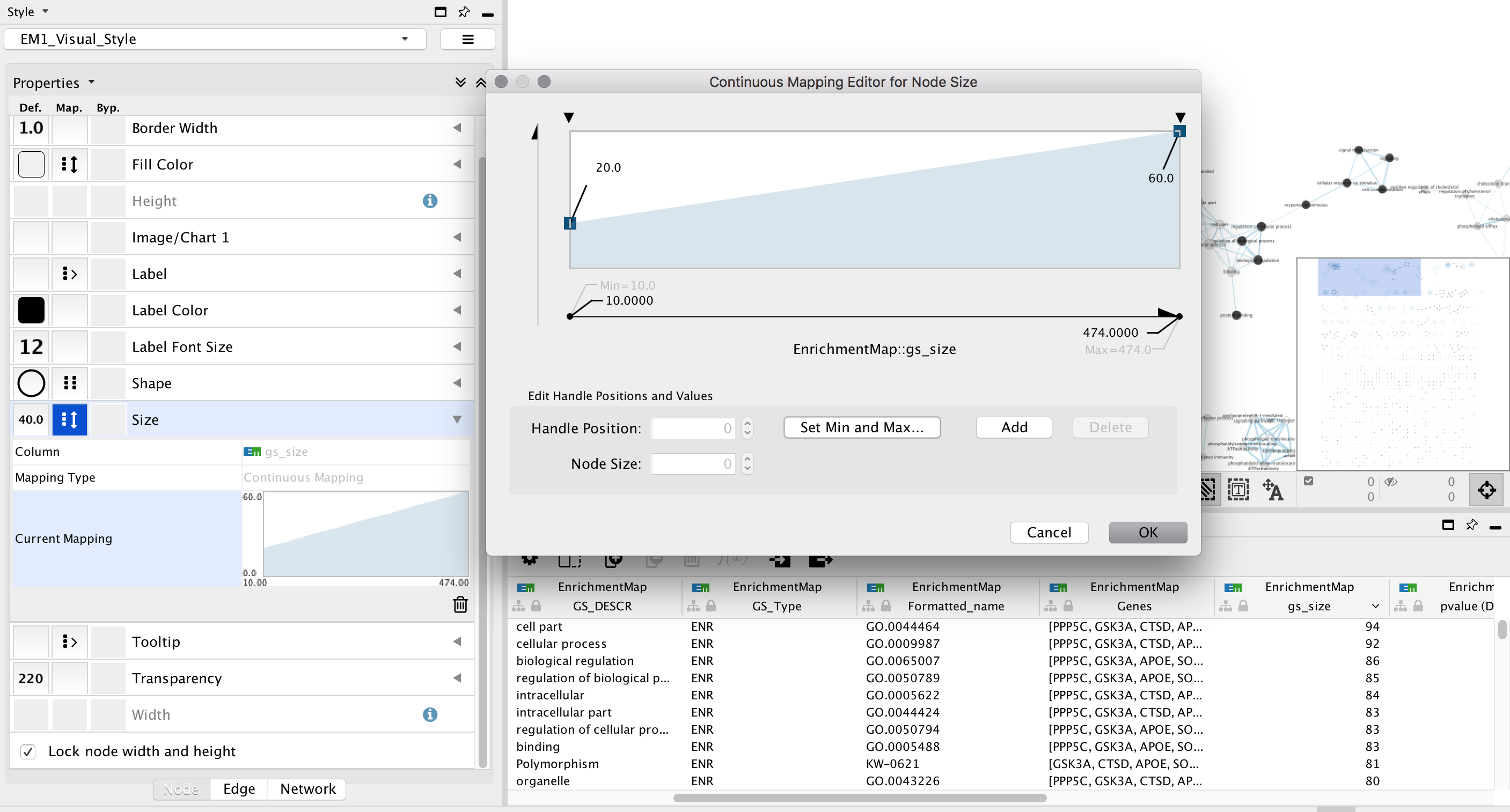
Task: Click the Set Min and Max button
Action: click(x=861, y=427)
